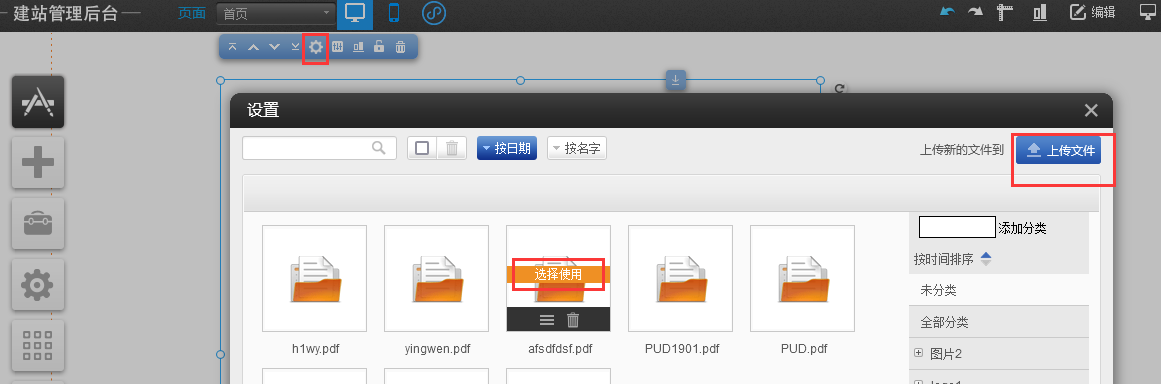
Task: Sort files with 按日期 dropdown
Action: click(506, 148)
